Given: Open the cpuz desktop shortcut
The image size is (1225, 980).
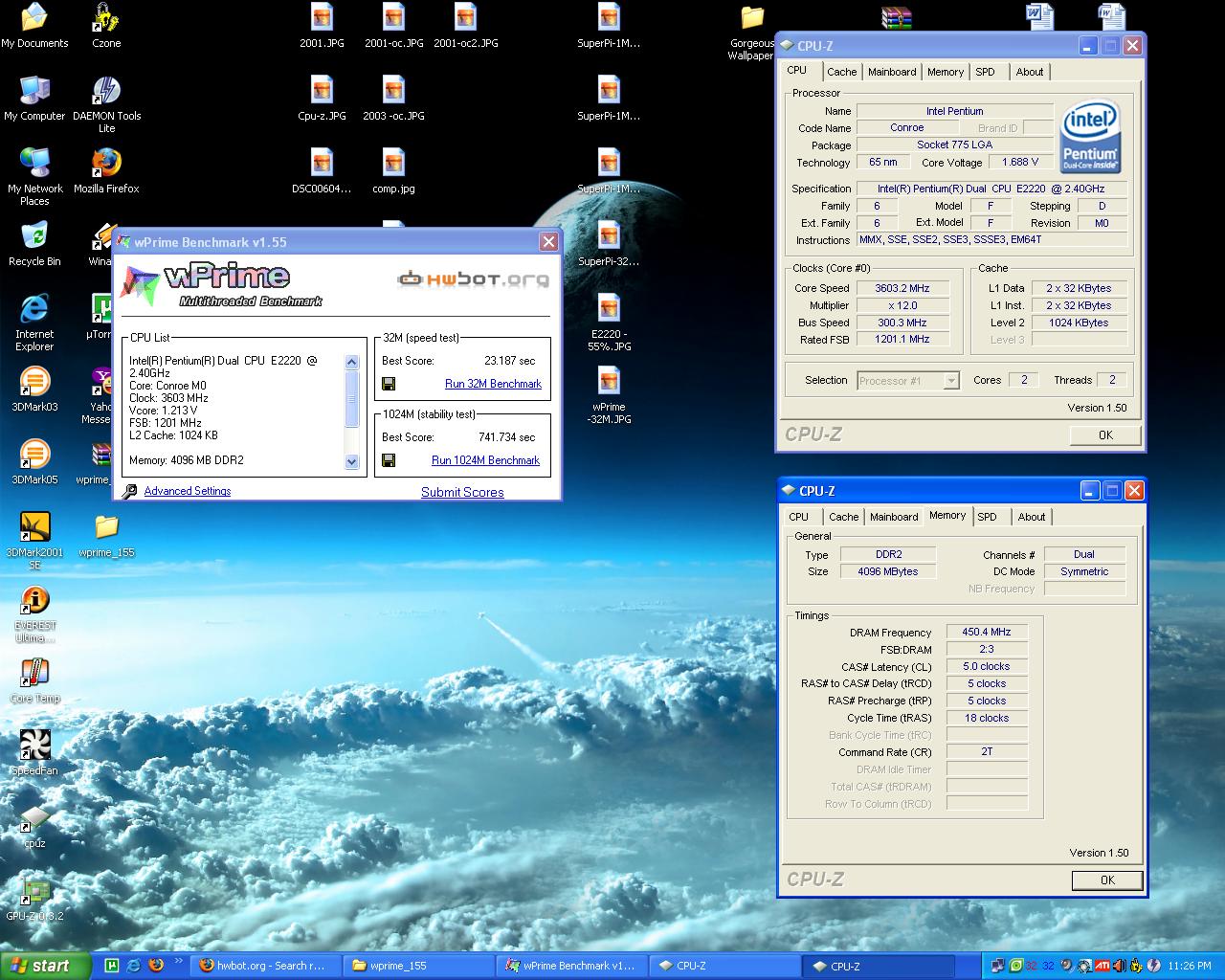Looking at the screenshot, I should 34,825.
